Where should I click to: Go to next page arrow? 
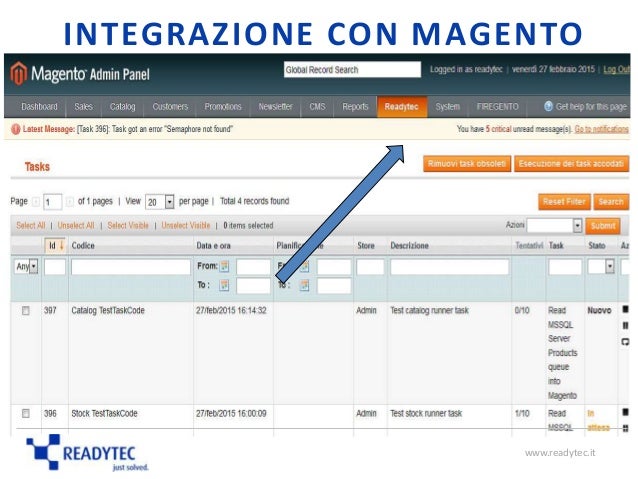[70, 201]
